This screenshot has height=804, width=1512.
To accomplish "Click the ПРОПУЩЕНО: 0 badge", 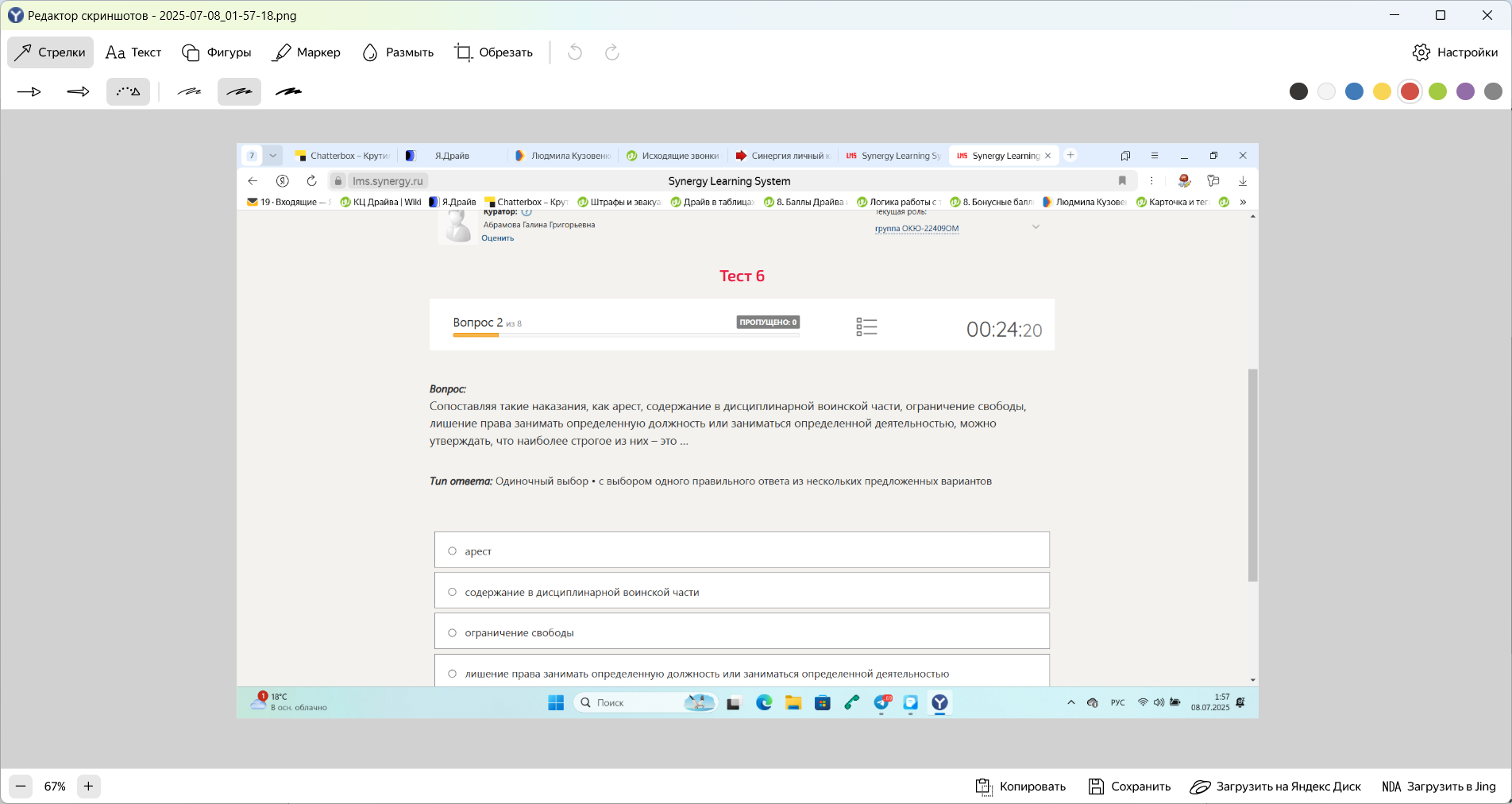I will tap(768, 322).
